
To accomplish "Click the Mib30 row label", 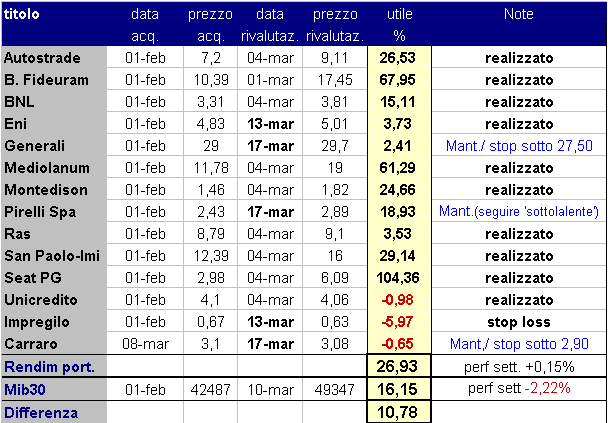I will (x=24, y=390).
